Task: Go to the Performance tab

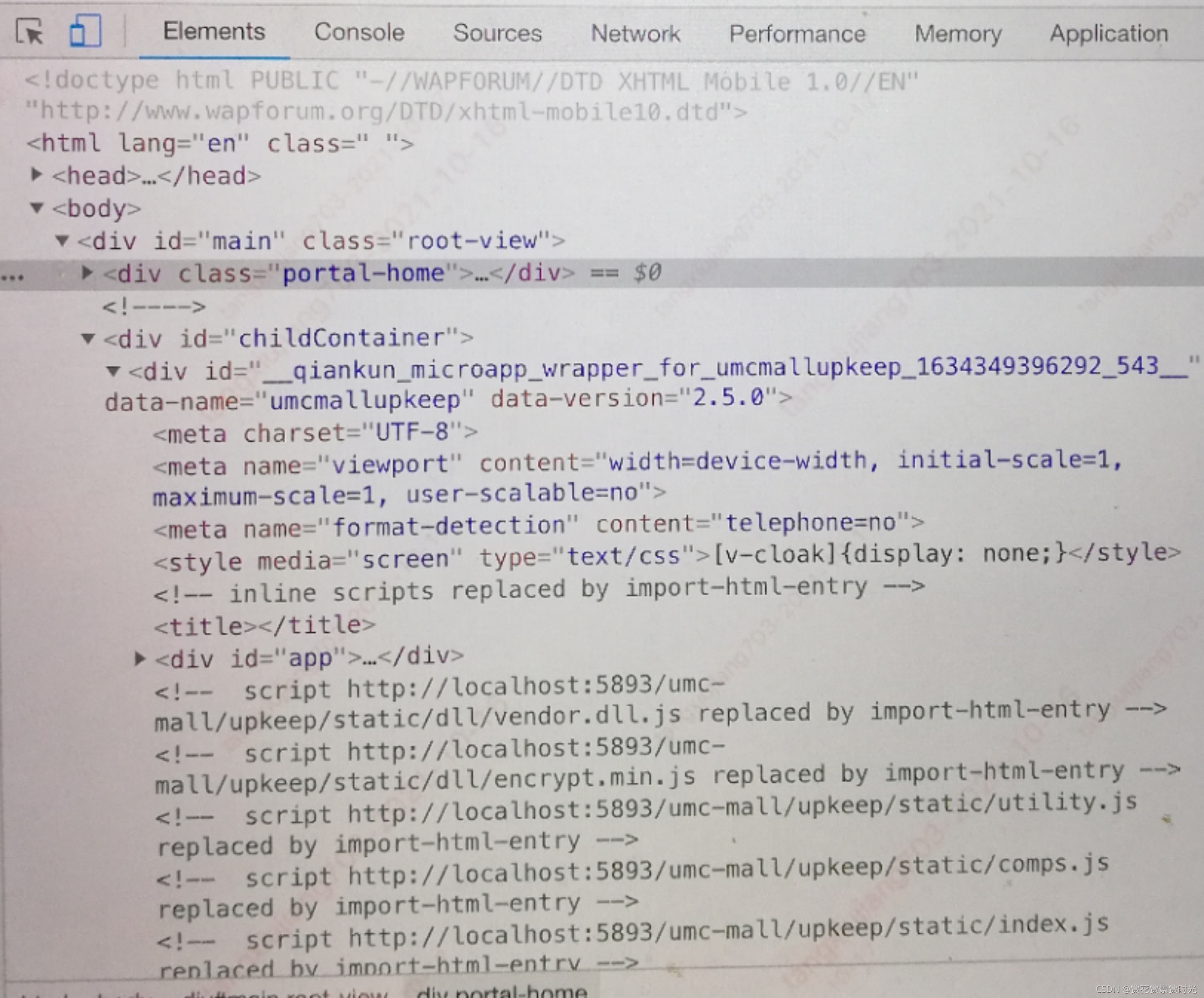Action: [x=797, y=34]
